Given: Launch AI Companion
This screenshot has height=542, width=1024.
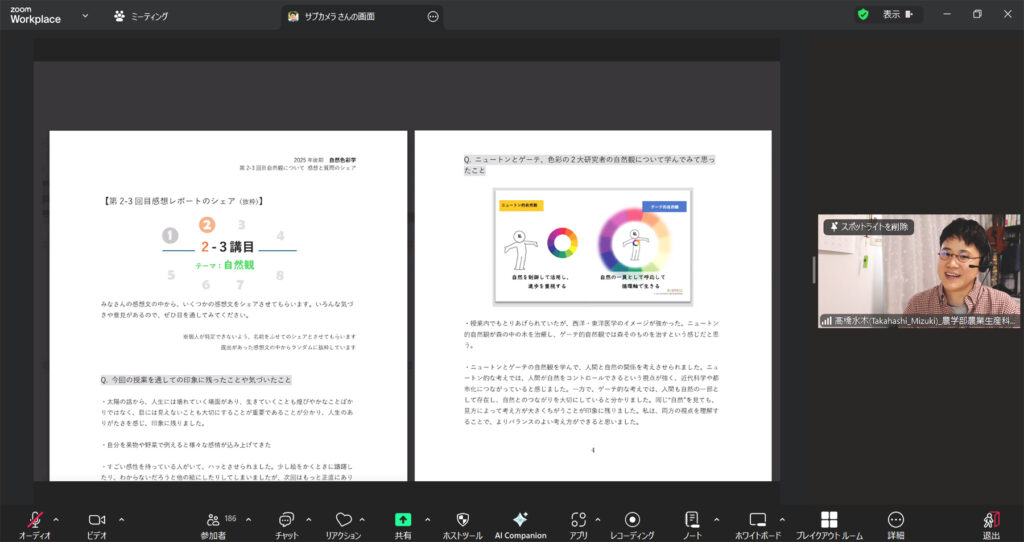Looking at the screenshot, I should click(520, 519).
